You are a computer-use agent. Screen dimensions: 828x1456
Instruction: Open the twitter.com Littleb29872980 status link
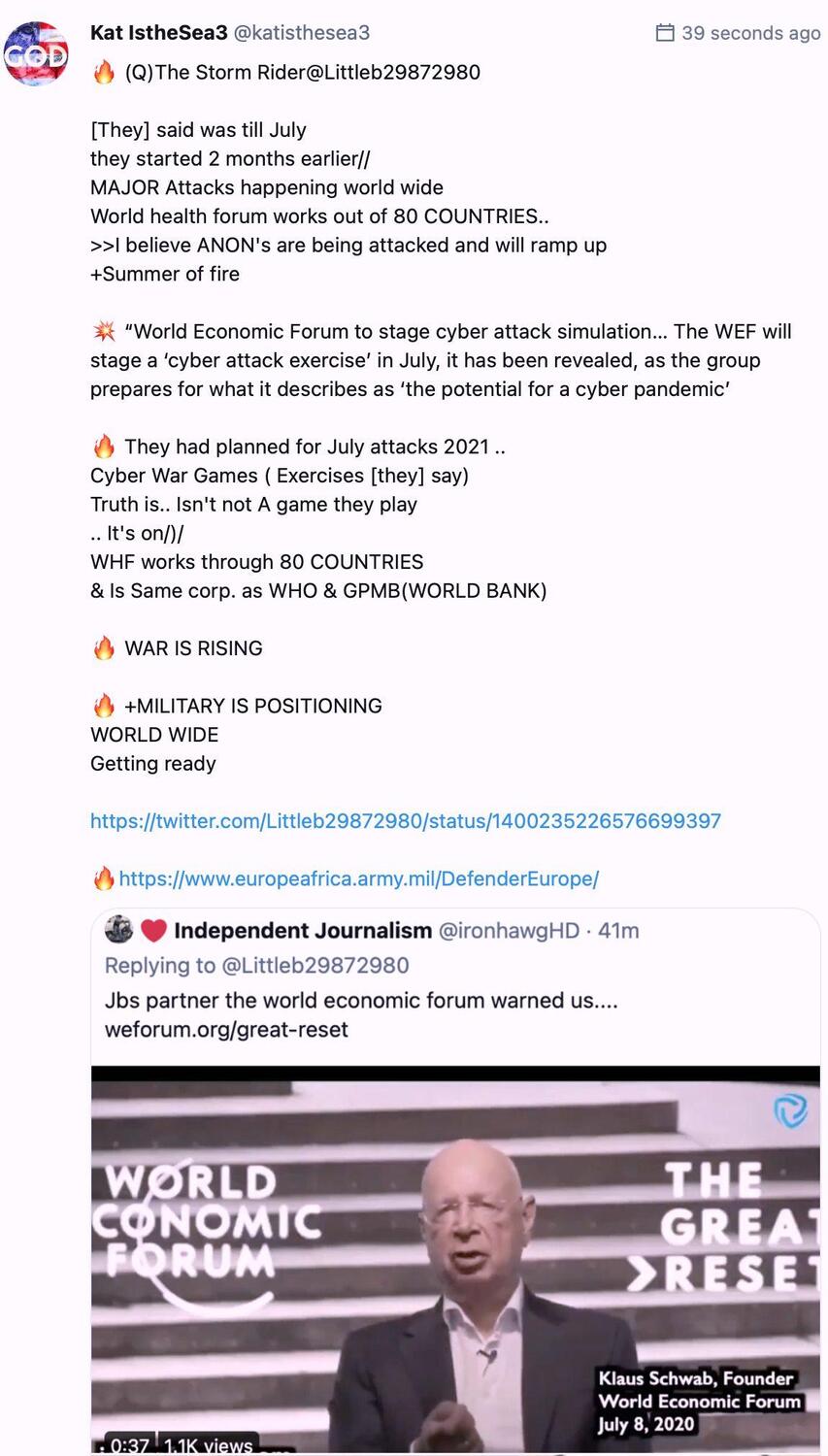click(x=406, y=821)
